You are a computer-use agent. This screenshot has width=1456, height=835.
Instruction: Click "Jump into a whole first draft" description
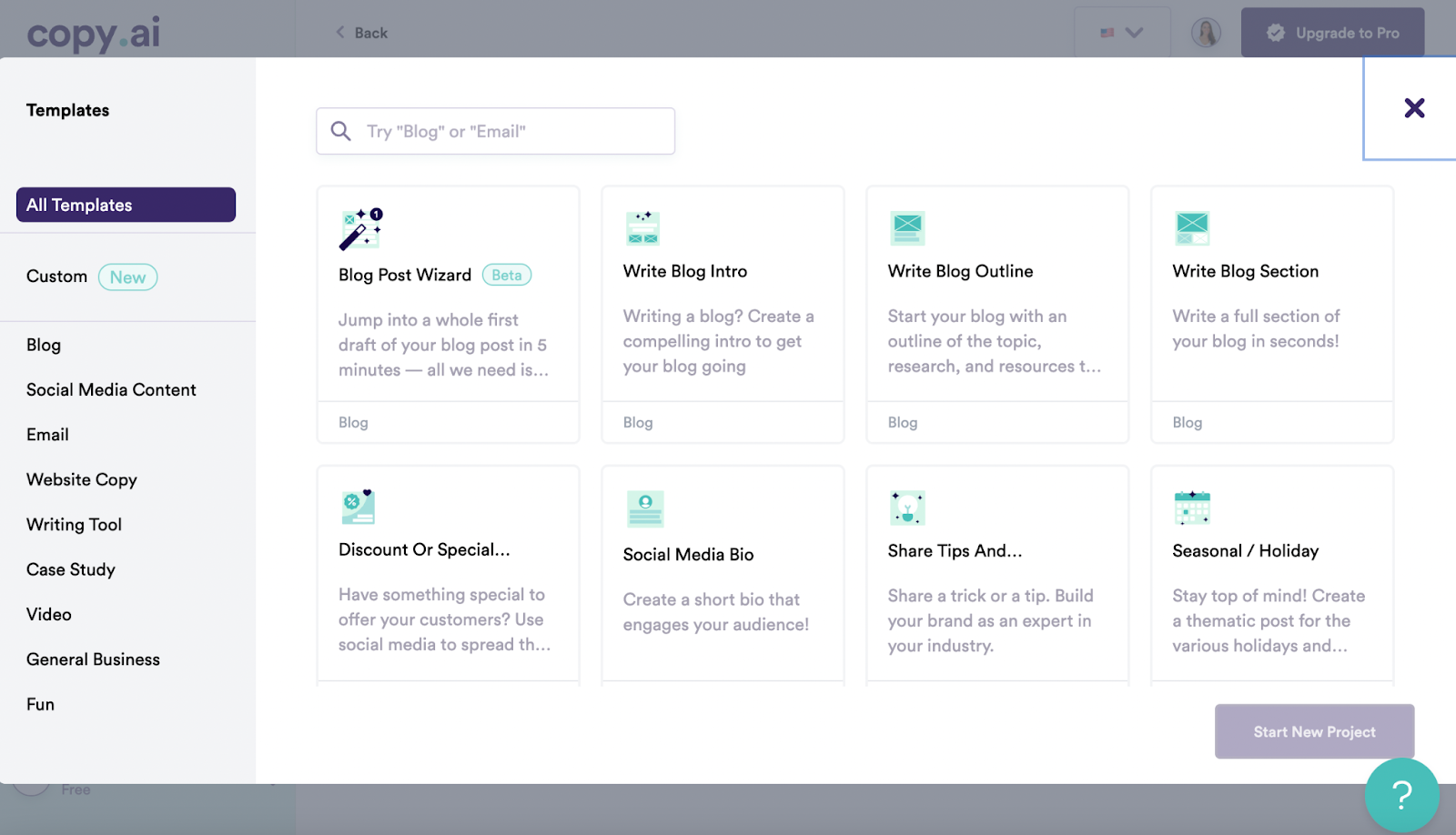pyautogui.click(x=443, y=345)
